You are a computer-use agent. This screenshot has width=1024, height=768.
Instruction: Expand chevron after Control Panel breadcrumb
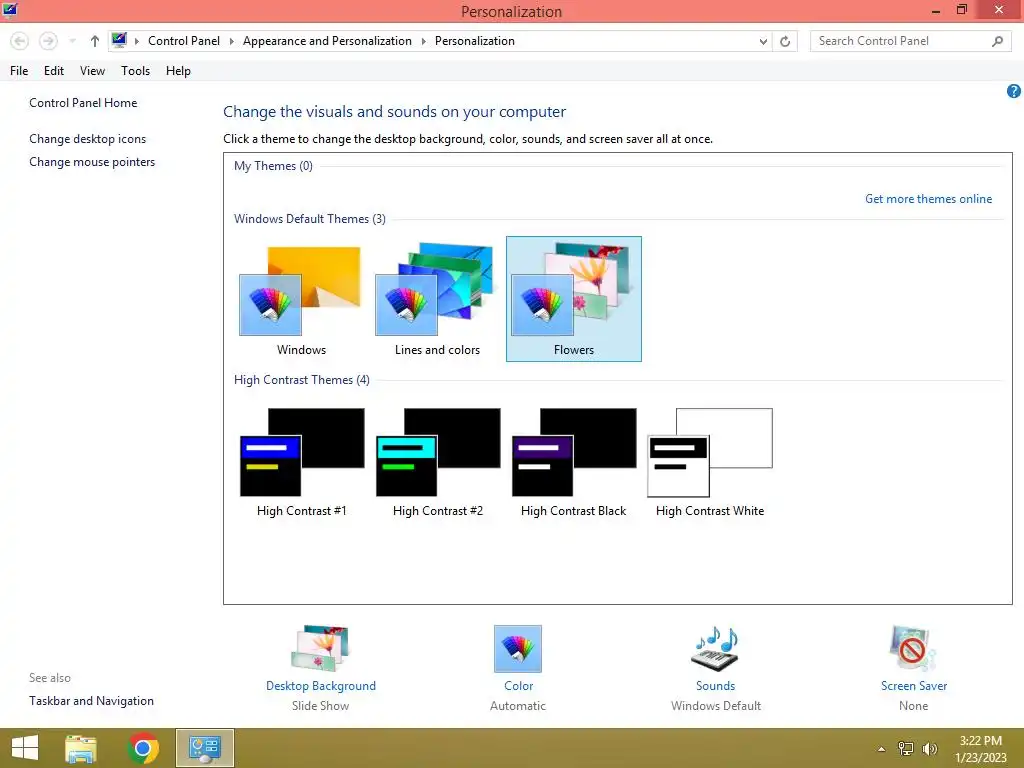coord(231,41)
